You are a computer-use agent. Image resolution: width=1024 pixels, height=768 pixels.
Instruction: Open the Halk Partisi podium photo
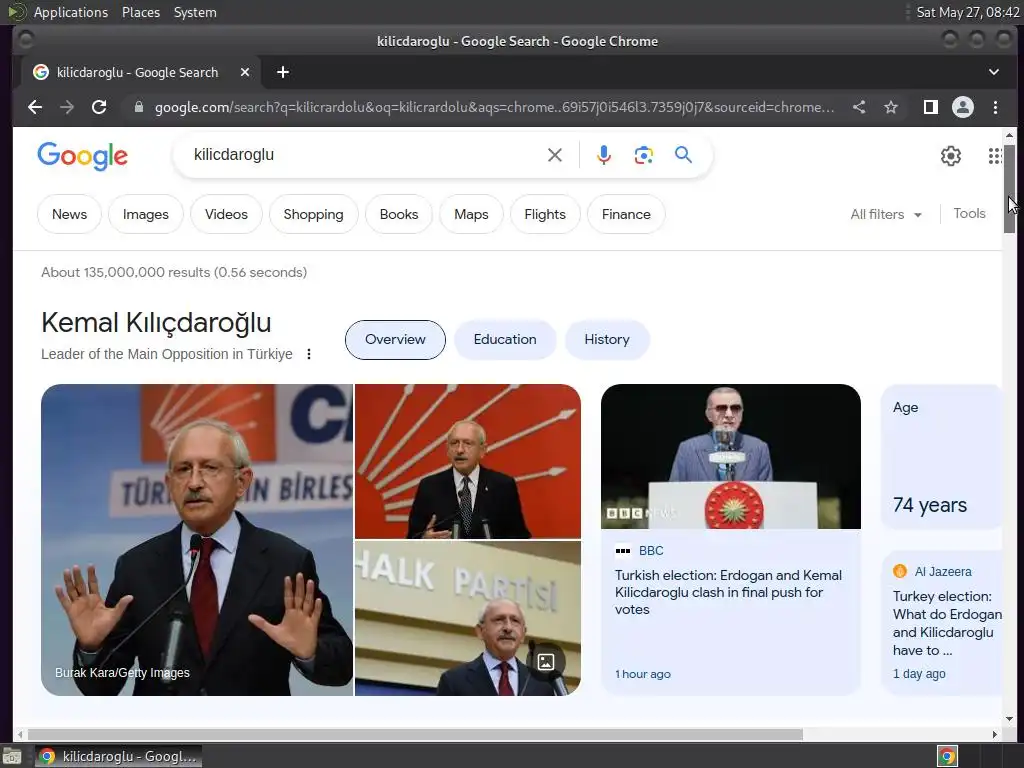coord(468,618)
